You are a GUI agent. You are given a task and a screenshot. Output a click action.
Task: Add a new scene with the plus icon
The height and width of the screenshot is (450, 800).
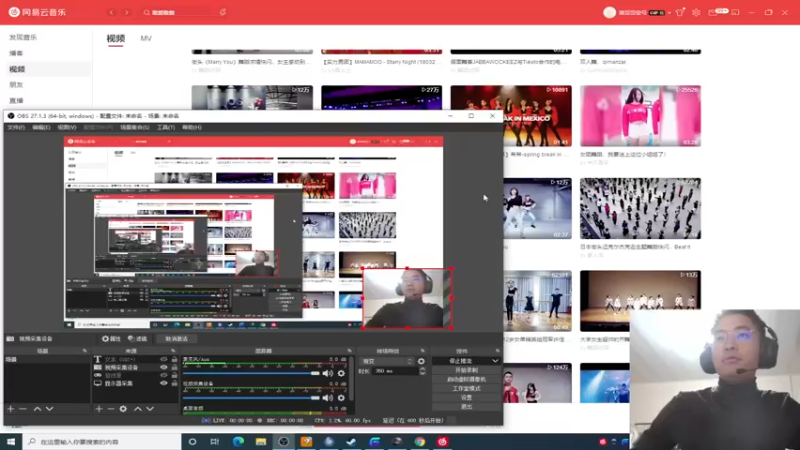point(11,409)
